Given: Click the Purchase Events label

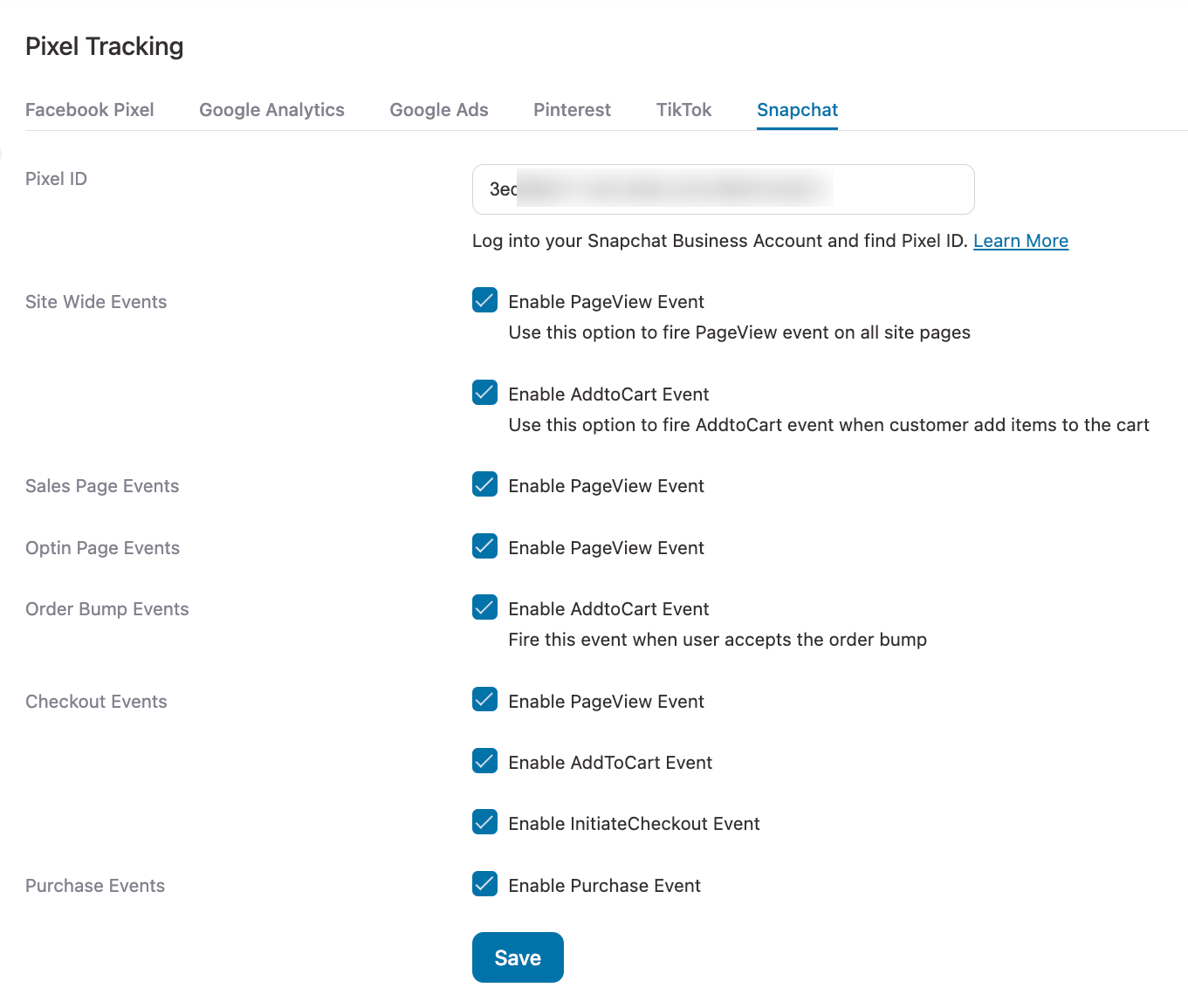Looking at the screenshot, I should [95, 886].
